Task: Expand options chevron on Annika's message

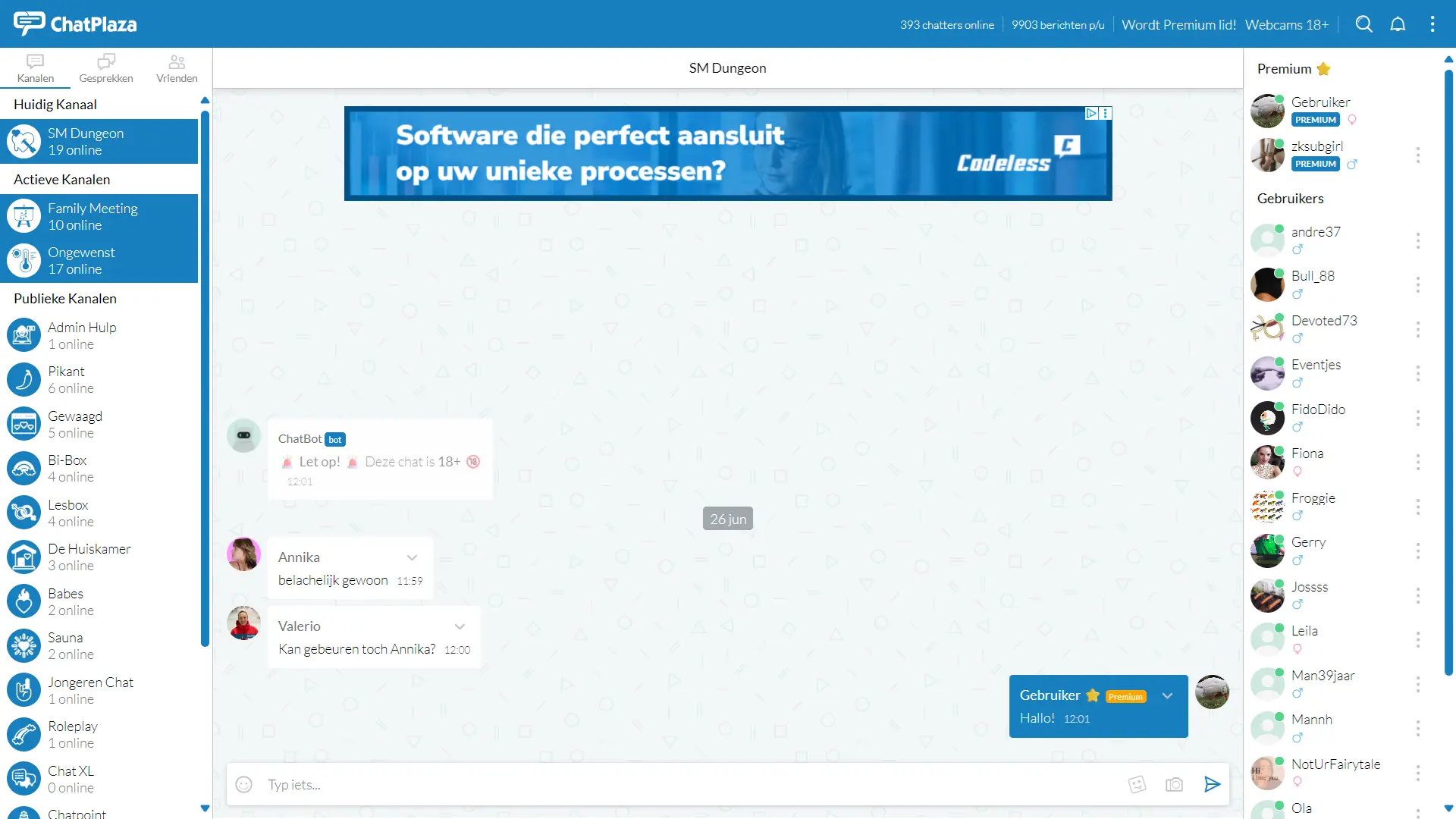Action: coord(412,557)
